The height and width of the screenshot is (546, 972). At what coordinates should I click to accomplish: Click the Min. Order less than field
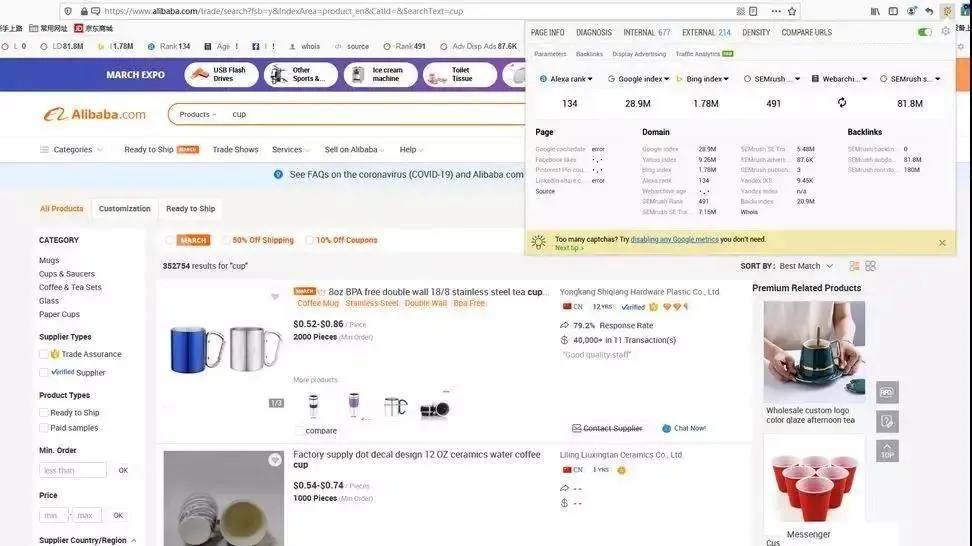click(x=73, y=470)
